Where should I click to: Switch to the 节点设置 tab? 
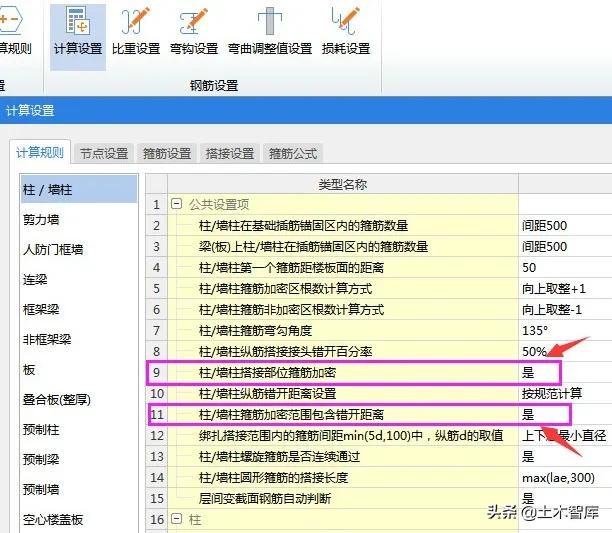tap(104, 153)
